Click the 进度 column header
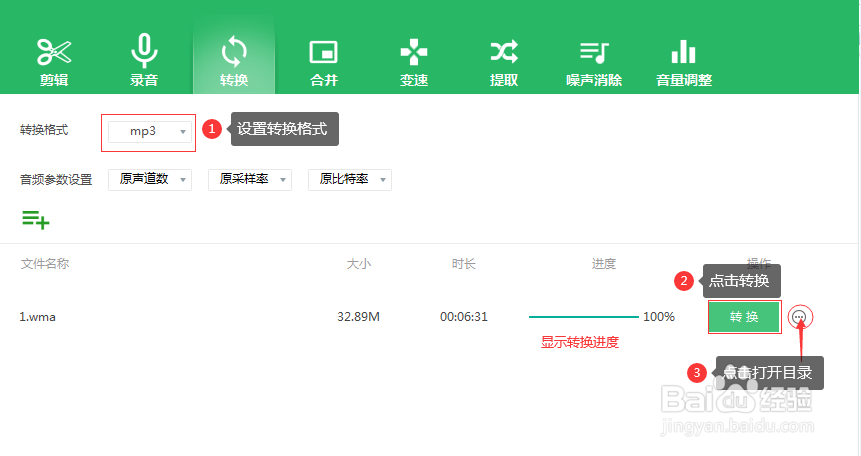The image size is (861, 456). click(604, 264)
